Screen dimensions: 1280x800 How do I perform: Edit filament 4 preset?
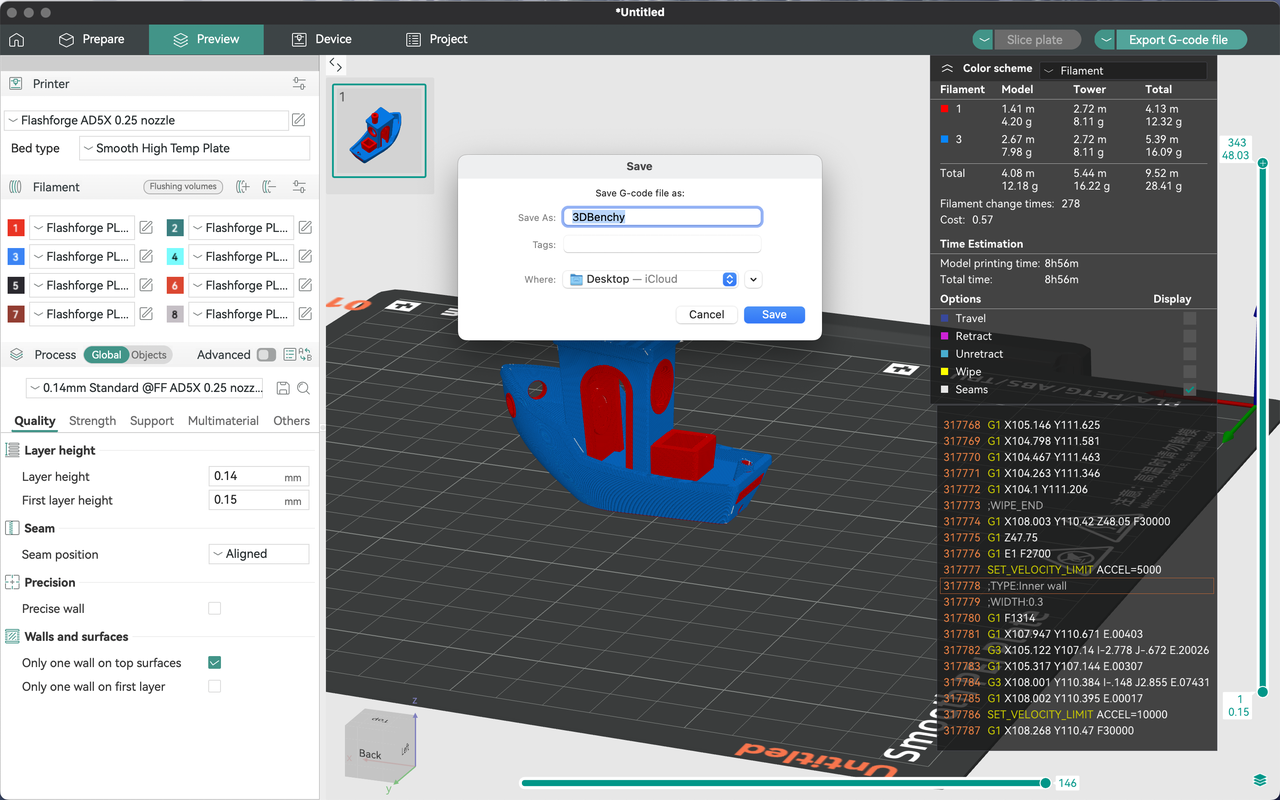(305, 256)
